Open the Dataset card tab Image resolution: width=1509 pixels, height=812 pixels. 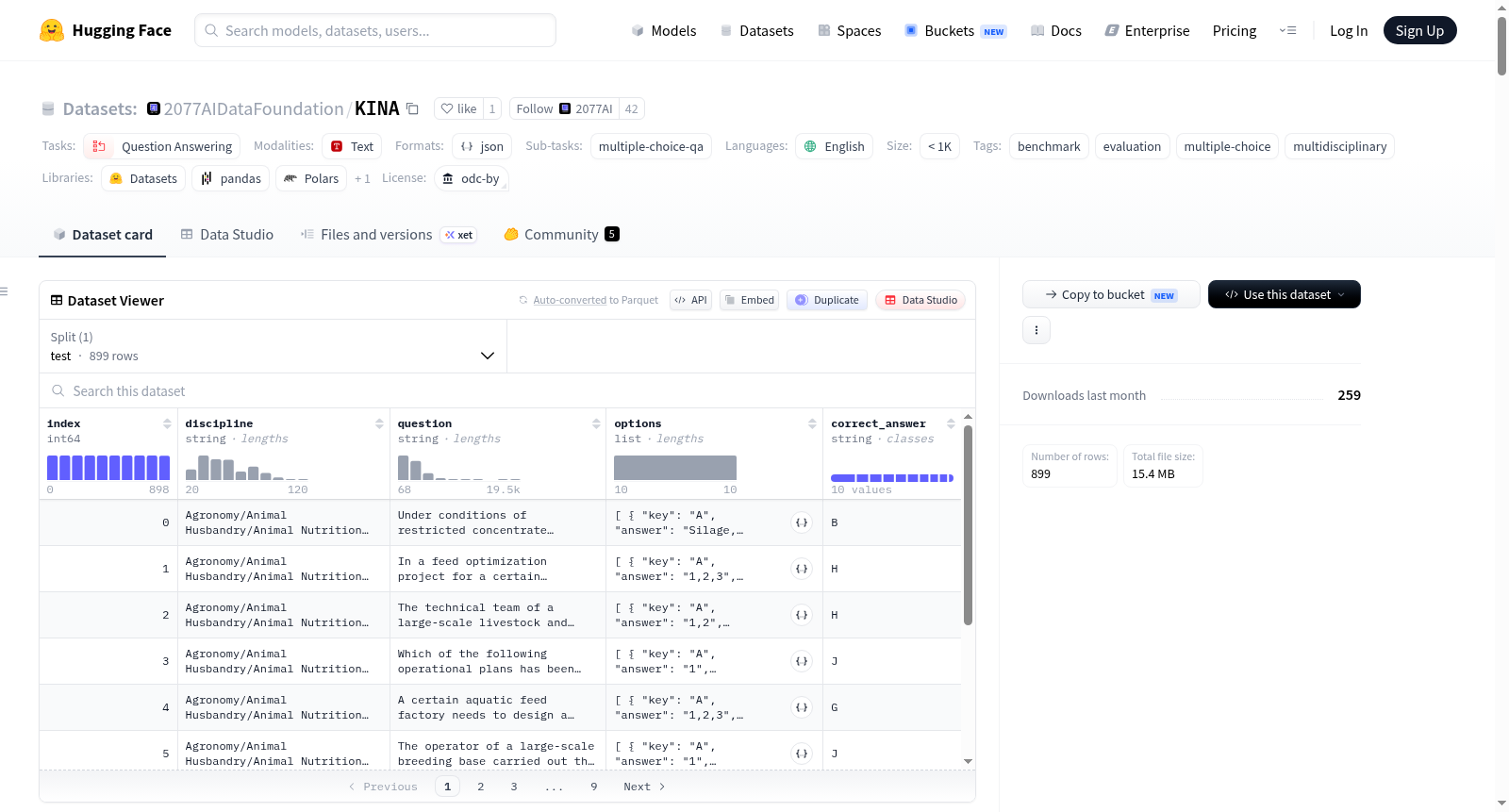click(103, 235)
